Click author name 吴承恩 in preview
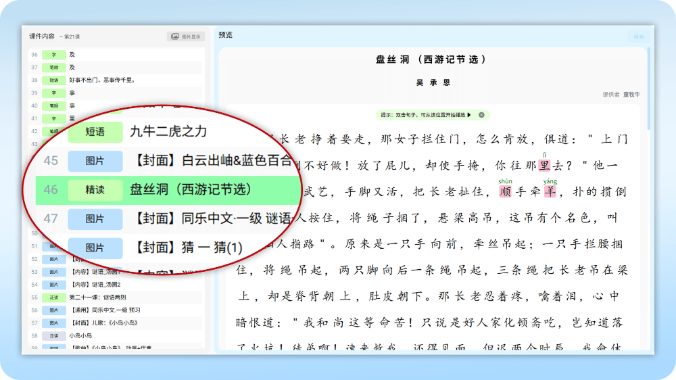This screenshot has width=676, height=380. tap(433, 82)
